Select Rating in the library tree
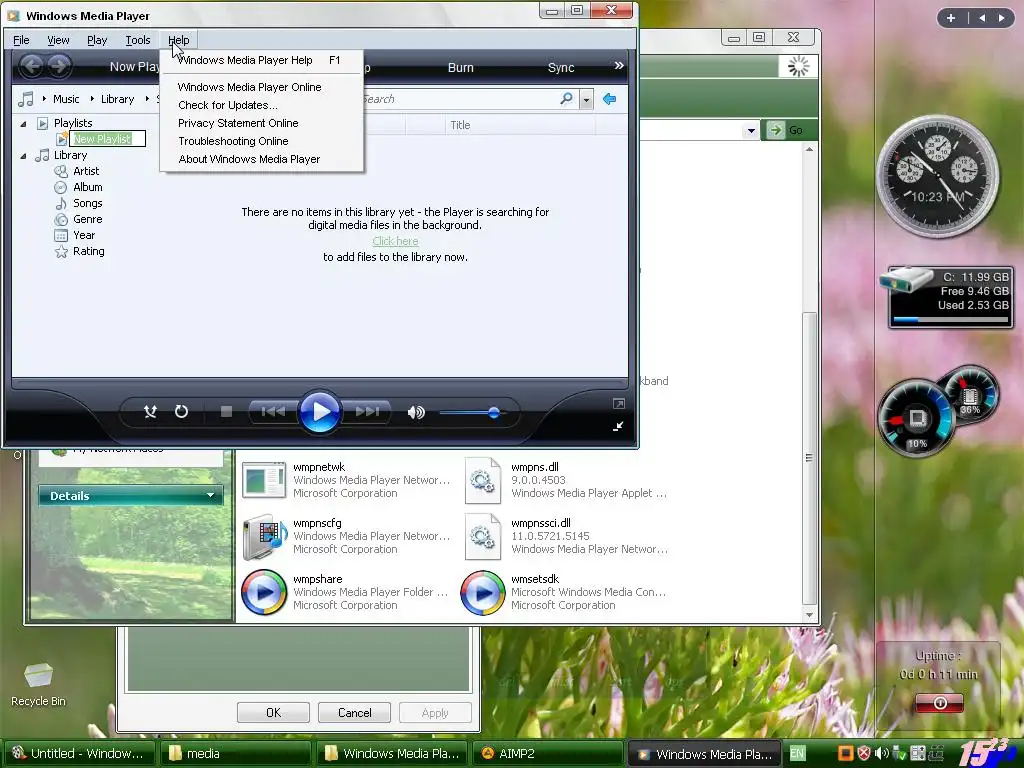This screenshot has width=1024, height=768. click(x=88, y=251)
